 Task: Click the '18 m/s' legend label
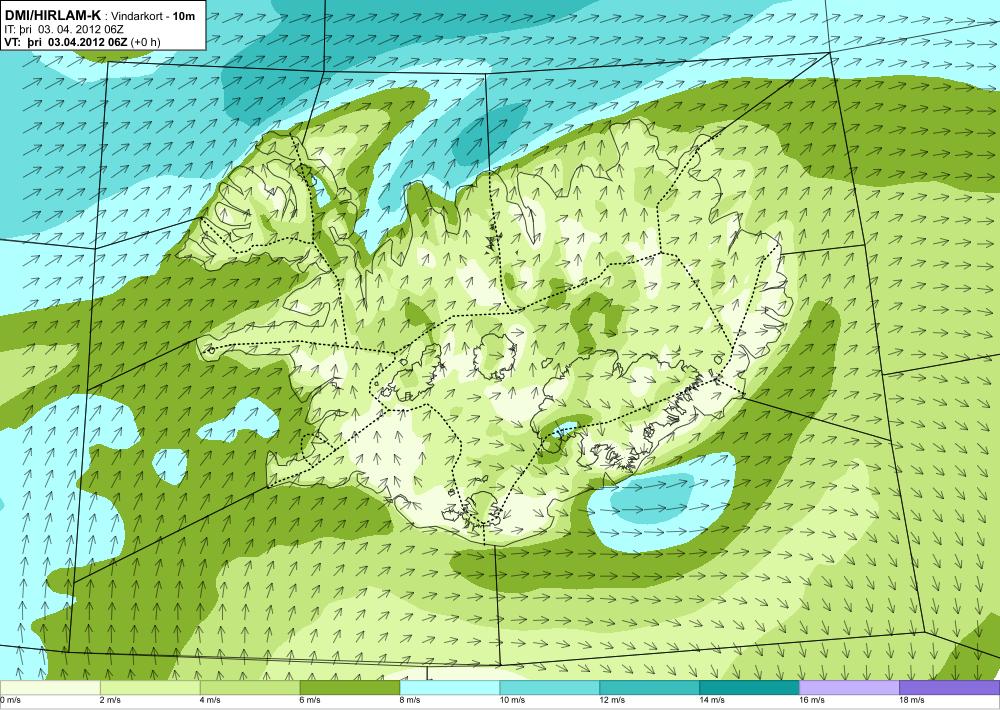click(912, 700)
